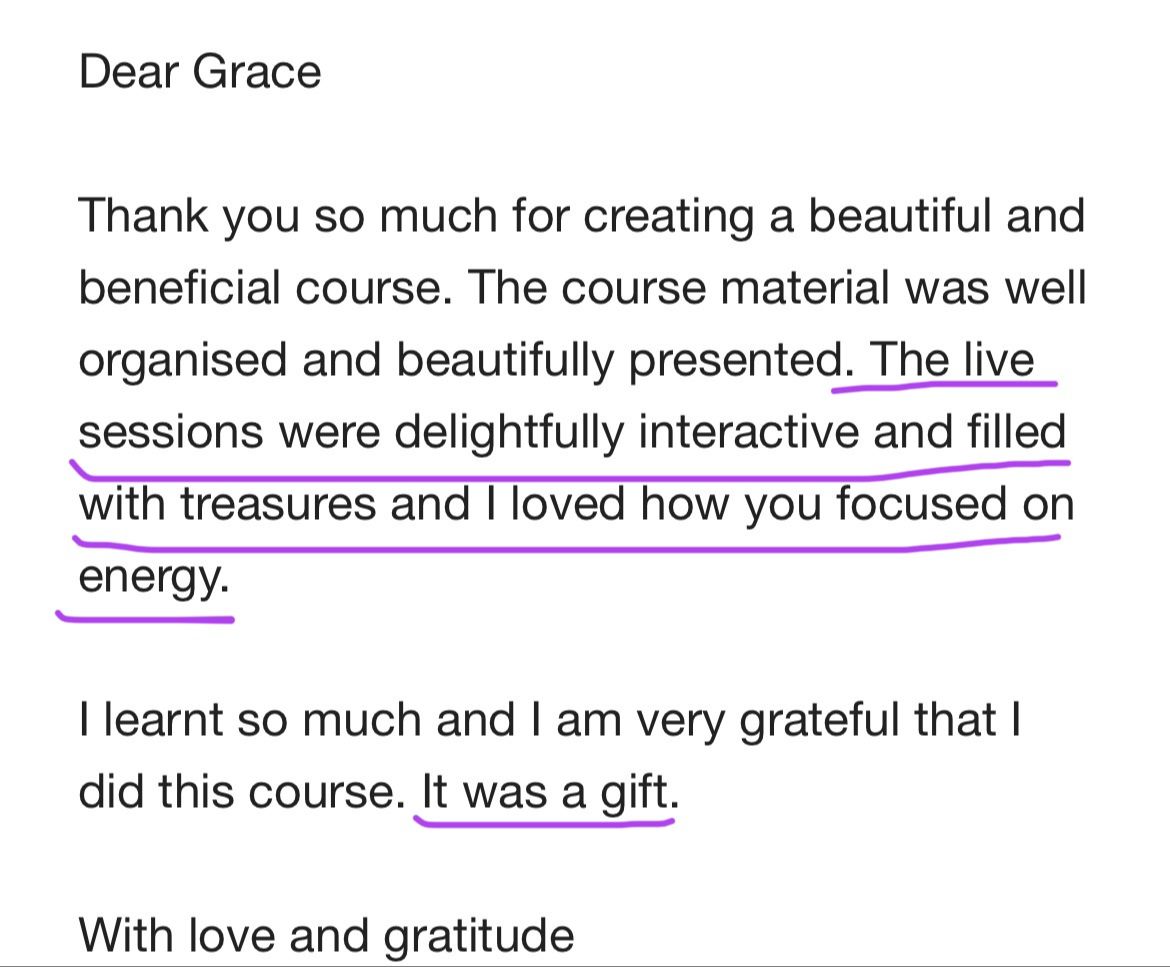1170x967 pixels.
Task: Click the word "filled" at the line end
Action: pos(1016,432)
